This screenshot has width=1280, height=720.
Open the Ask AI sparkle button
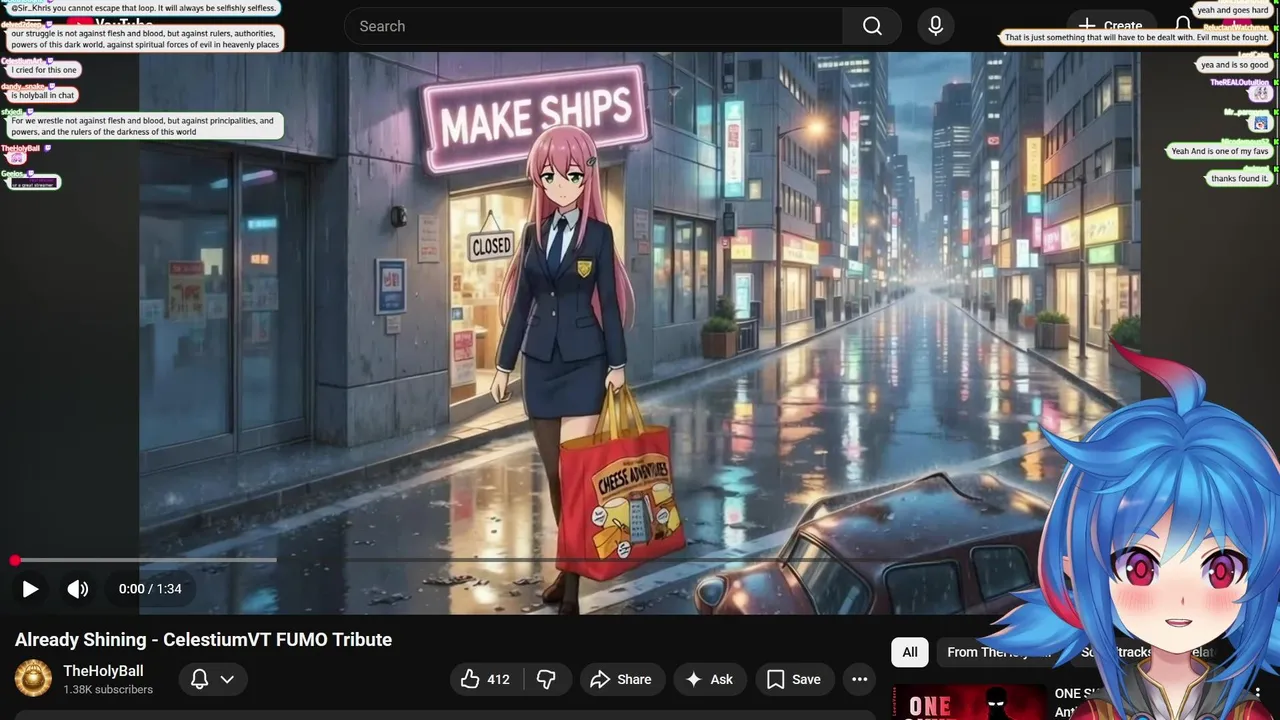[x=710, y=679]
